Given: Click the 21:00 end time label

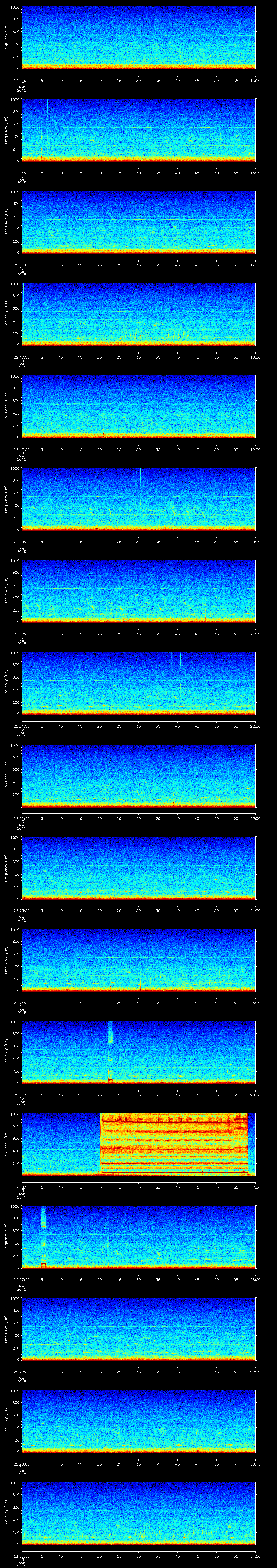Looking at the screenshot, I should (256, 634).
